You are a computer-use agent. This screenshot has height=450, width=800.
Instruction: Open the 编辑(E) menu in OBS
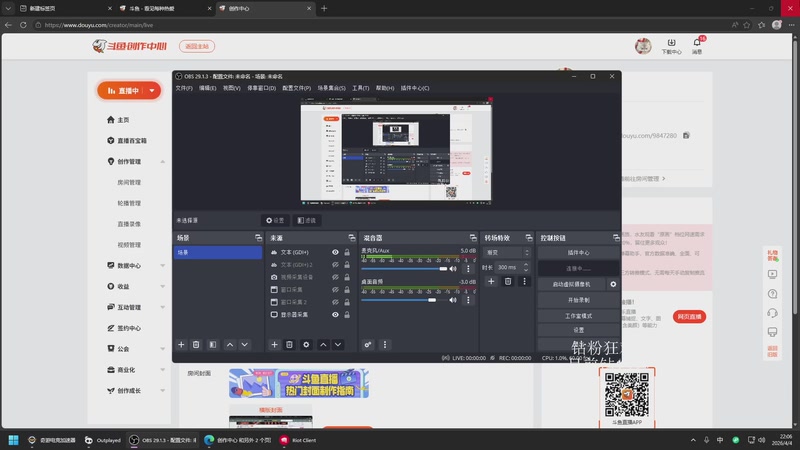click(208, 88)
